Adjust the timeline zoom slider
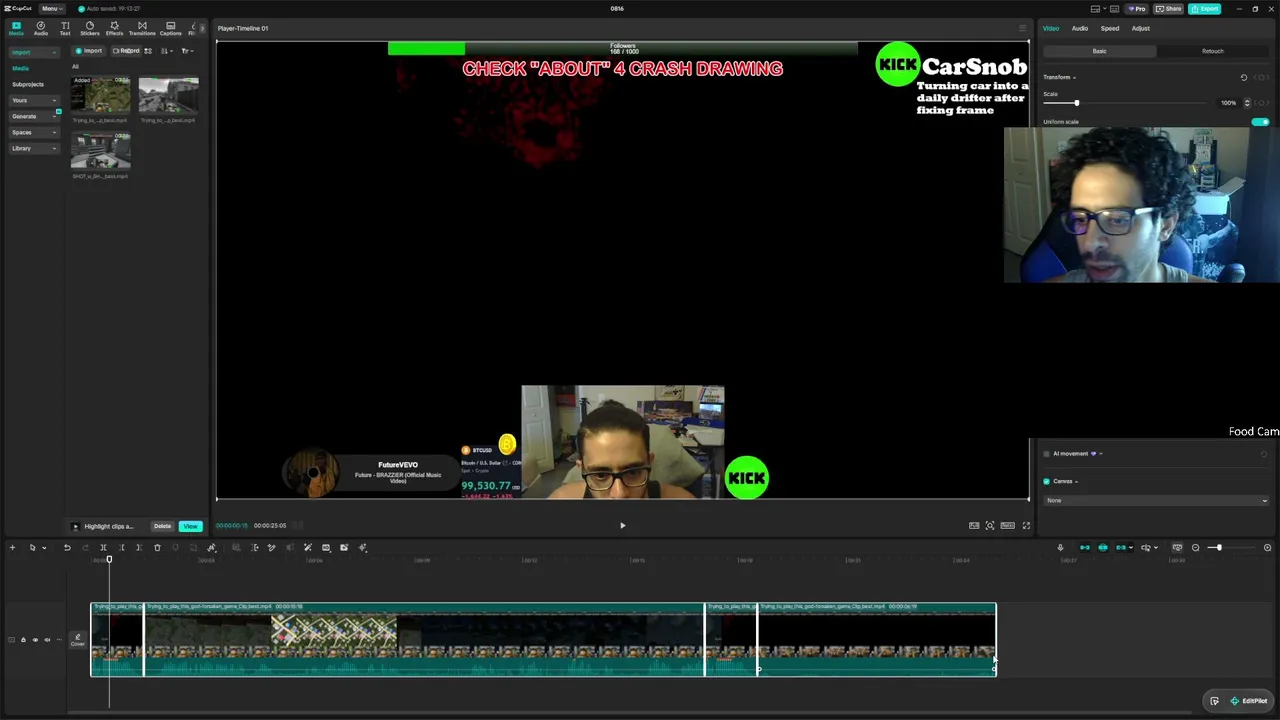Viewport: 1280px width, 720px height. [x=1218, y=548]
